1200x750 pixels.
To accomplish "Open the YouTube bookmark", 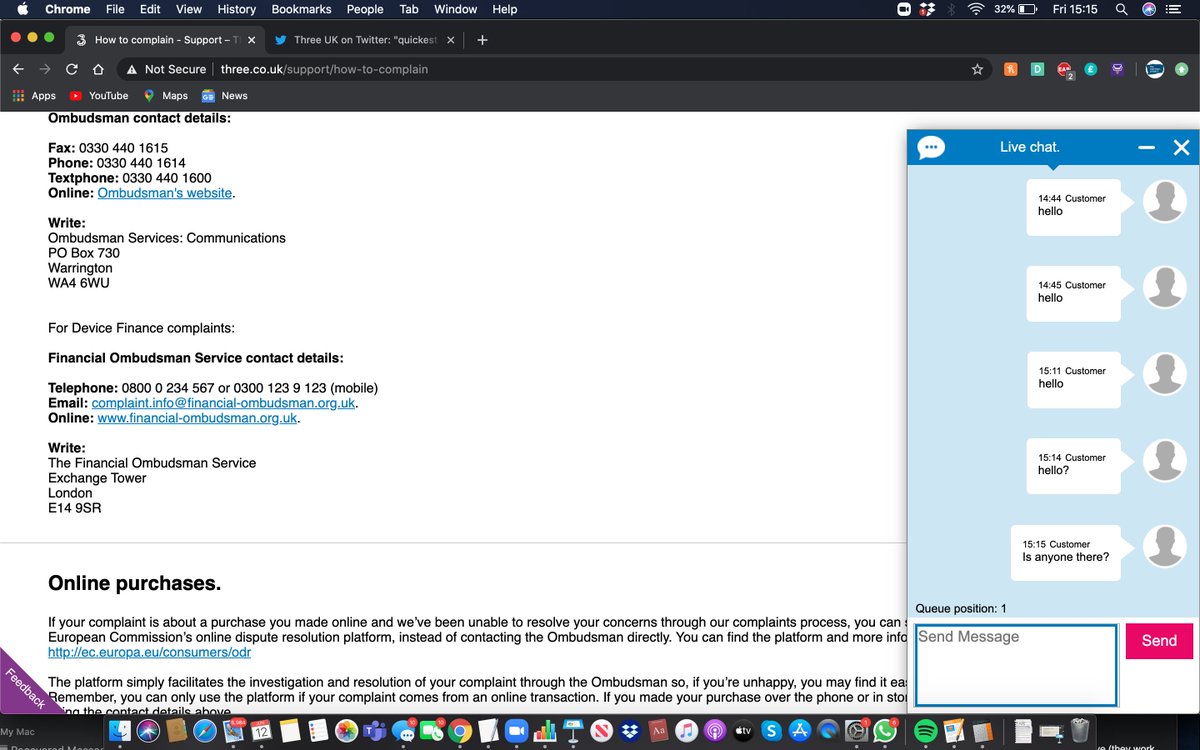I will (x=99, y=96).
